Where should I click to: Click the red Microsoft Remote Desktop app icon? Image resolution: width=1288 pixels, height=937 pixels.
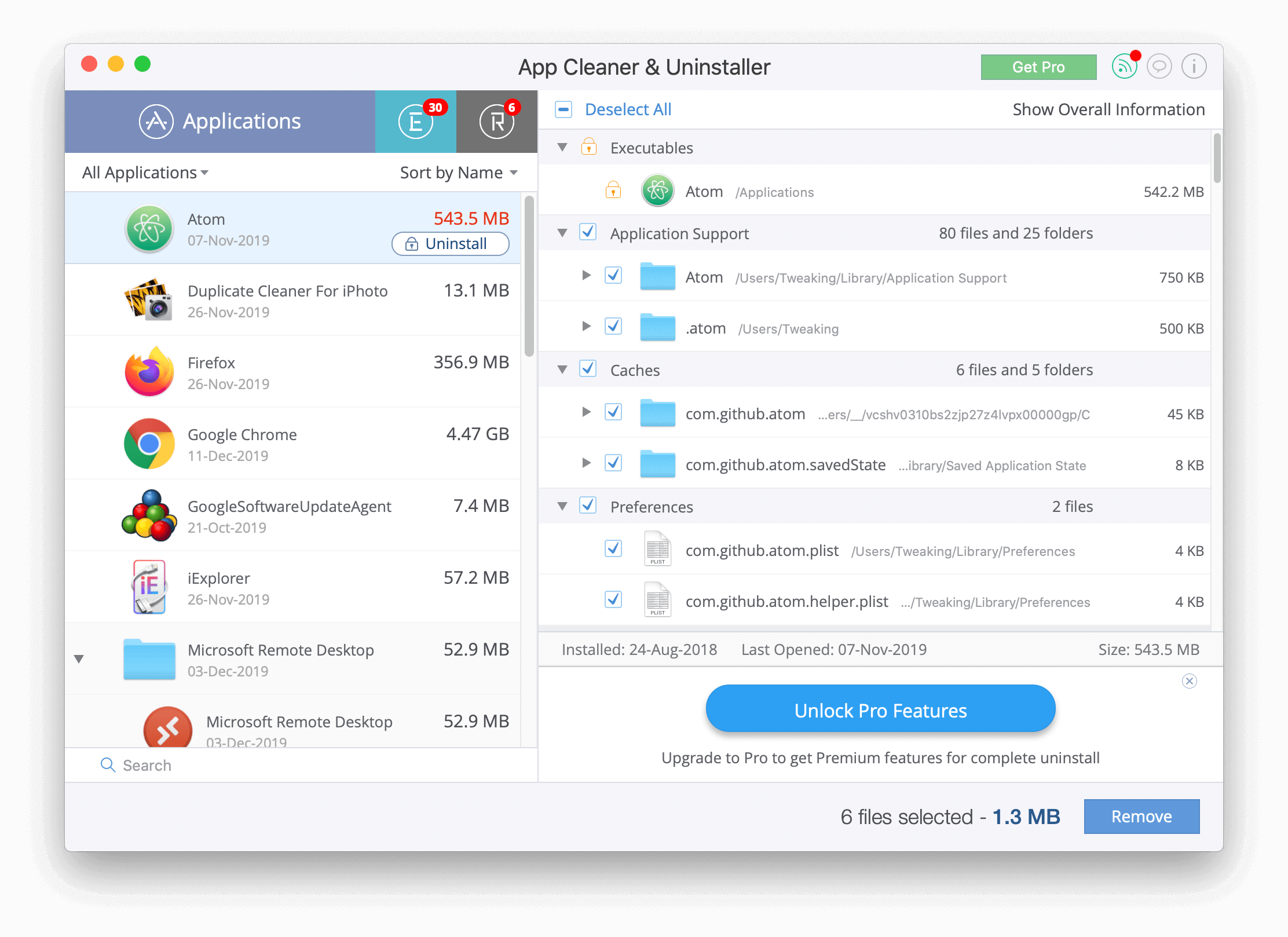coord(168,727)
